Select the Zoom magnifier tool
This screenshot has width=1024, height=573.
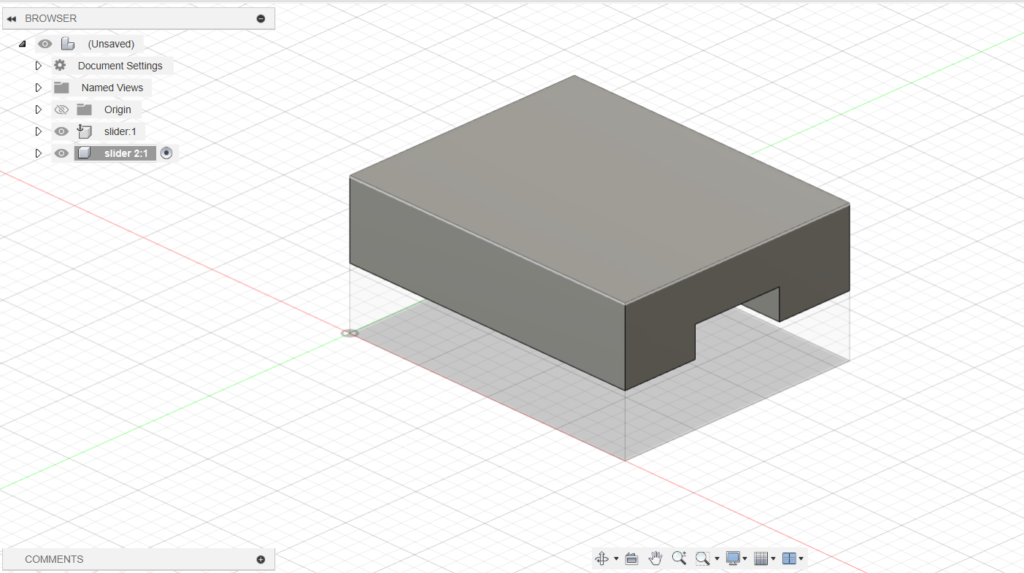click(x=679, y=558)
